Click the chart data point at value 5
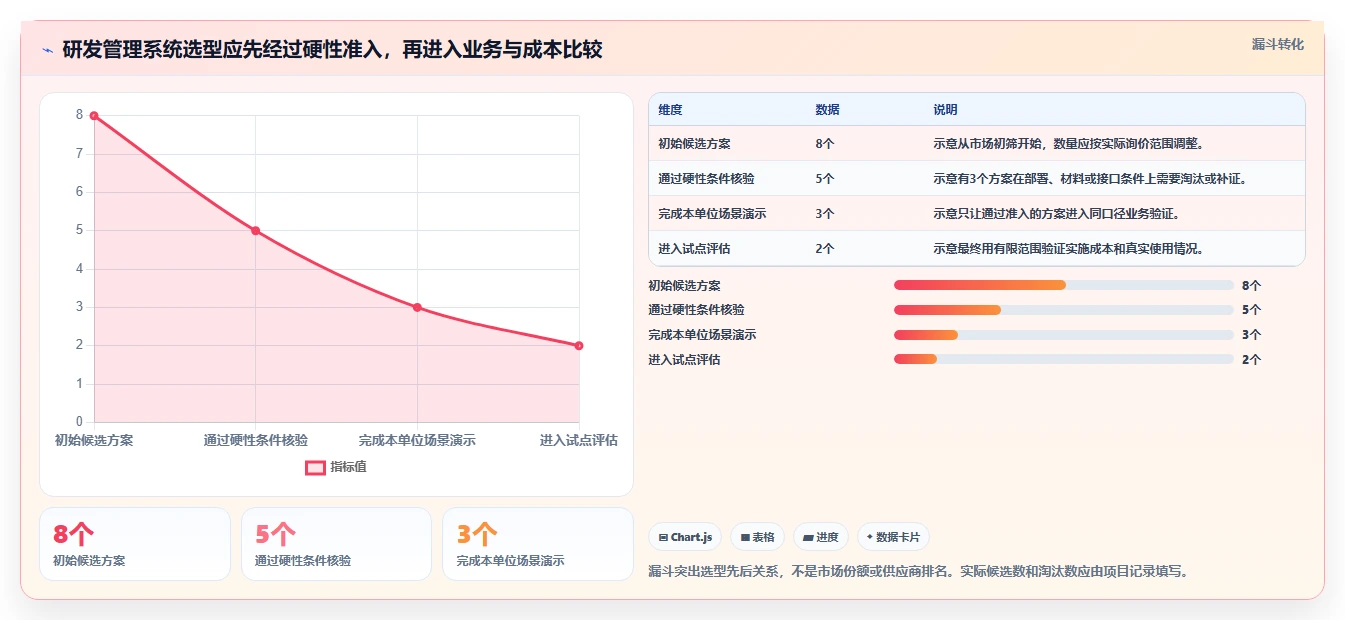This screenshot has width=1345, height=620. click(255, 231)
